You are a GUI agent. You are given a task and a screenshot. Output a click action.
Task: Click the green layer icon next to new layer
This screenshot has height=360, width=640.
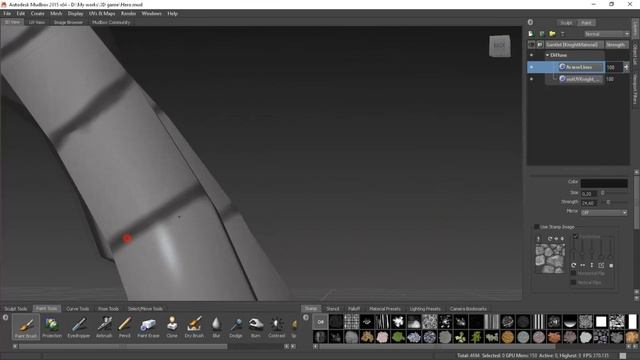pyautogui.click(x=542, y=34)
